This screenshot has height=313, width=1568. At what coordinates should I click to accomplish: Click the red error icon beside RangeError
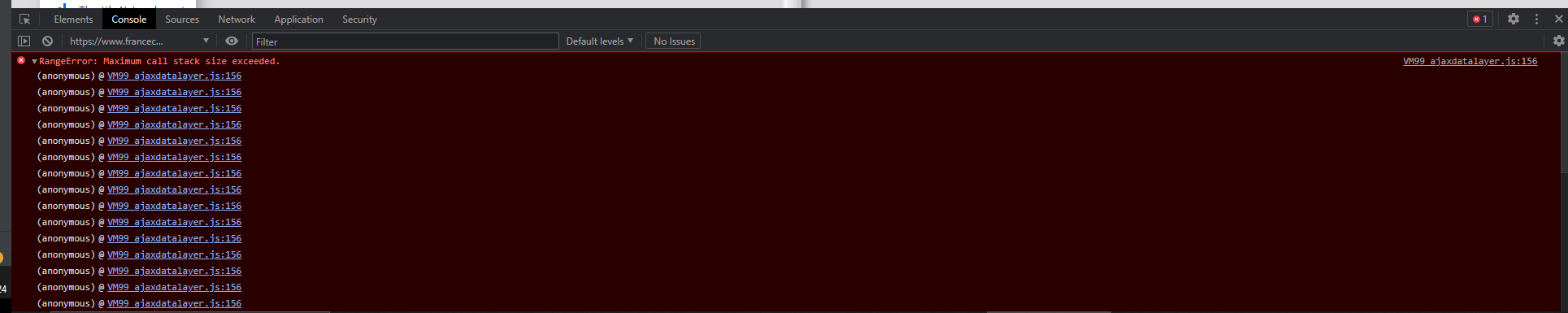21,61
